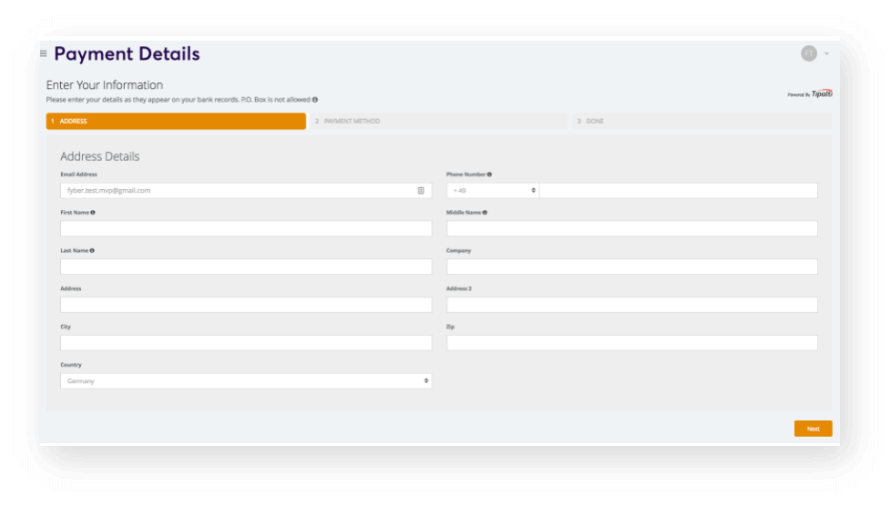Click the phone number text field
This screenshot has width=896, height=507.
coord(678,190)
